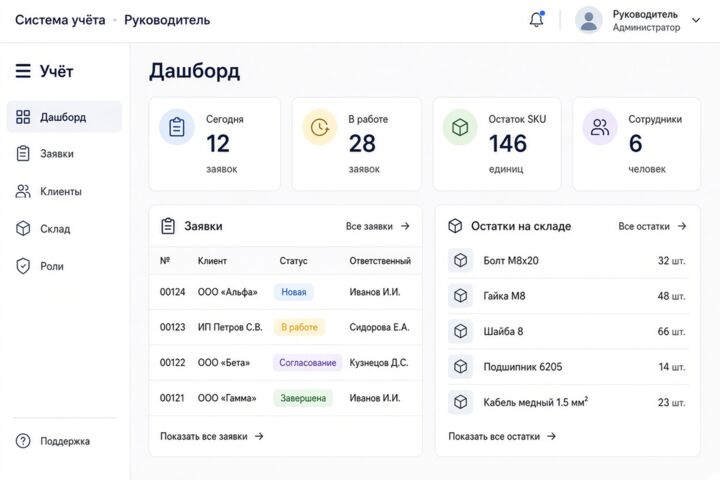Click the Клиент column header
720x480 pixels.
click(212, 261)
